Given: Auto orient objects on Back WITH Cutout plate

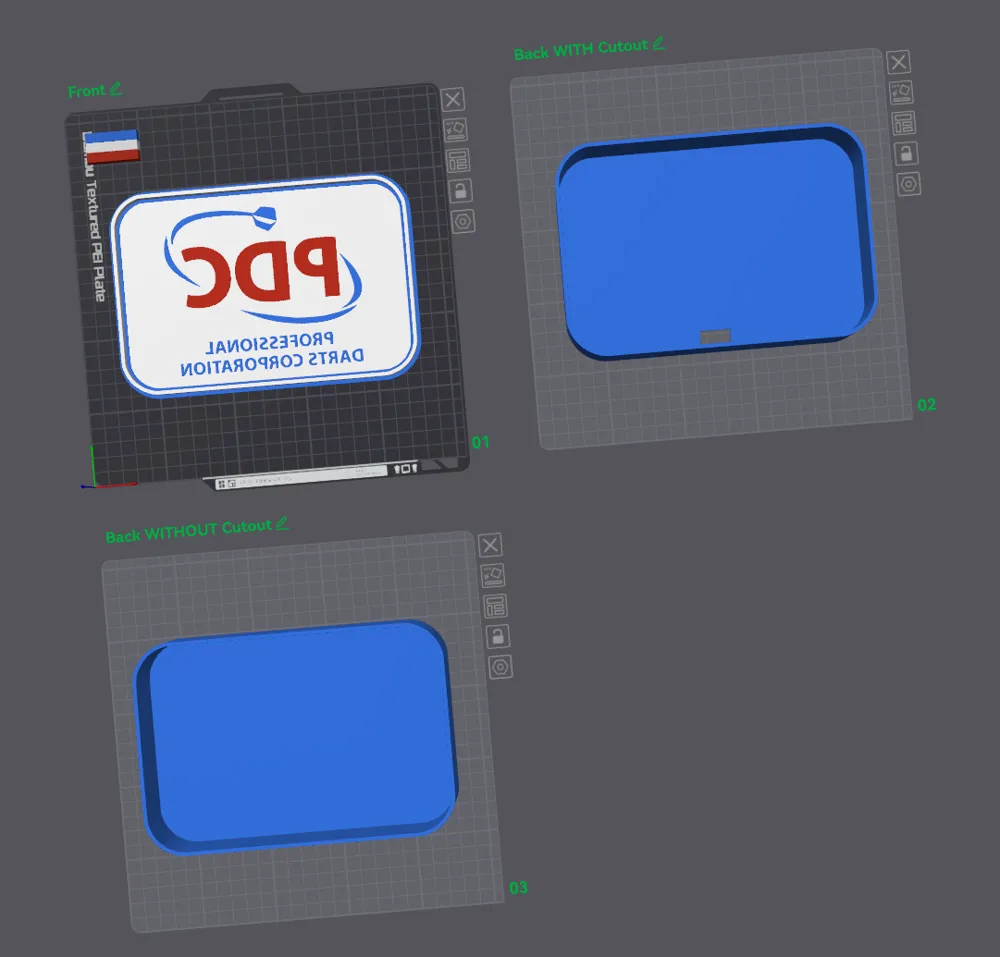Looking at the screenshot, I should (x=901, y=92).
